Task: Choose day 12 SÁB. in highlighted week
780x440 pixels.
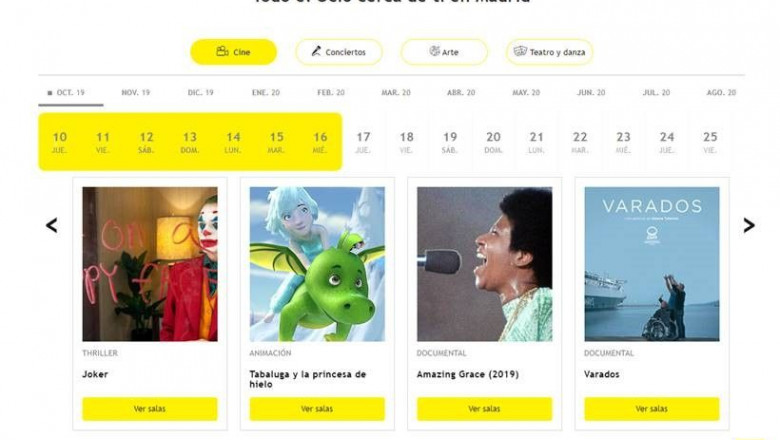Action: [x=146, y=142]
